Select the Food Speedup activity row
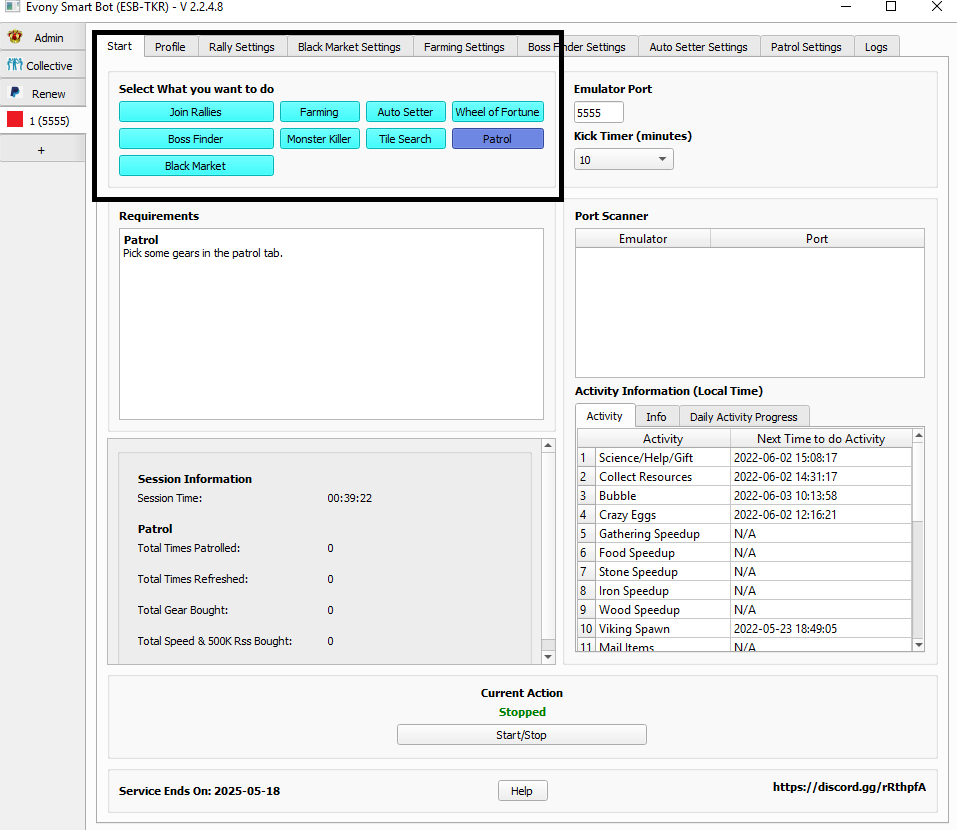Image resolution: width=957 pixels, height=830 pixels. pos(745,552)
